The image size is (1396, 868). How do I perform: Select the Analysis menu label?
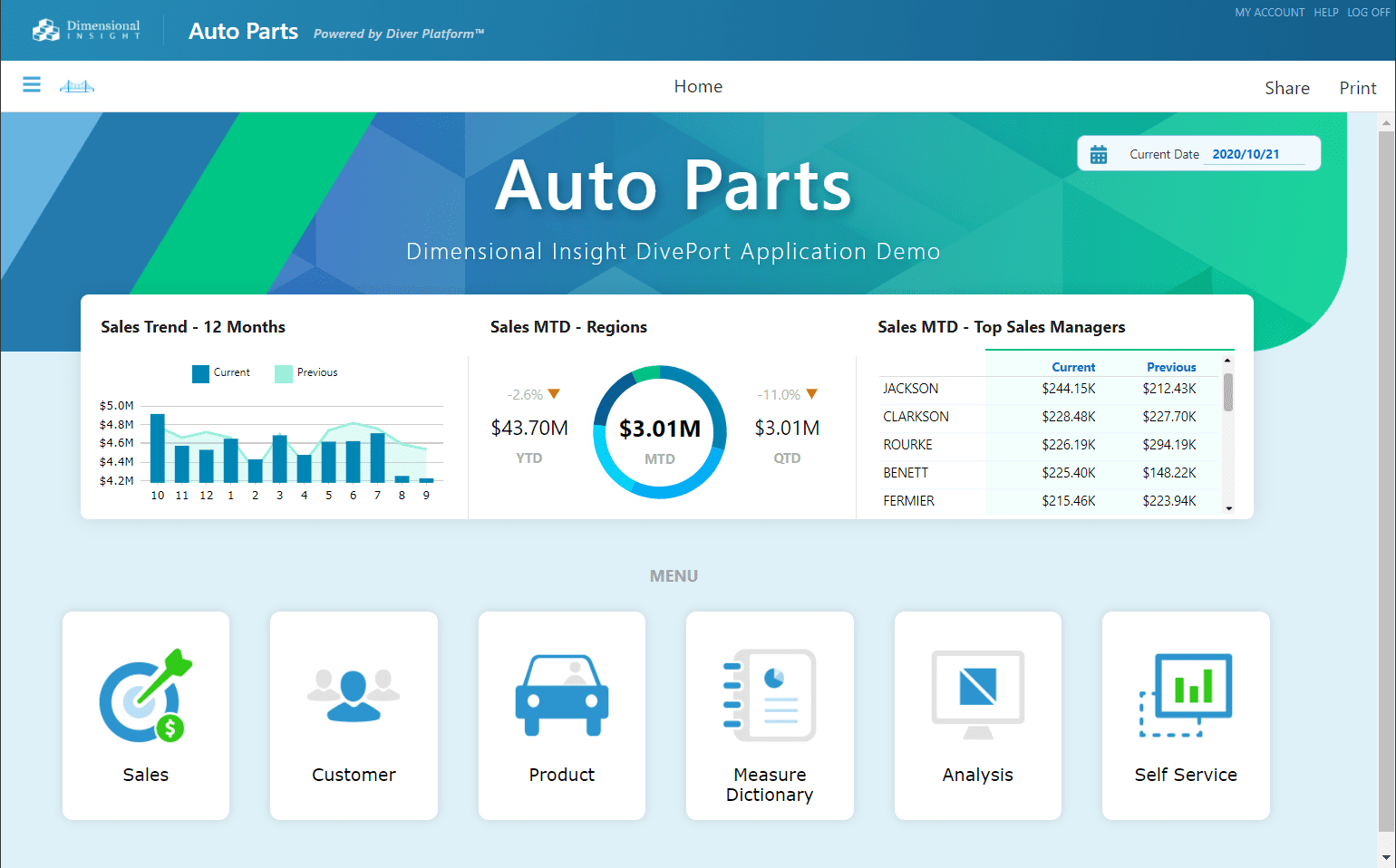[x=978, y=775]
